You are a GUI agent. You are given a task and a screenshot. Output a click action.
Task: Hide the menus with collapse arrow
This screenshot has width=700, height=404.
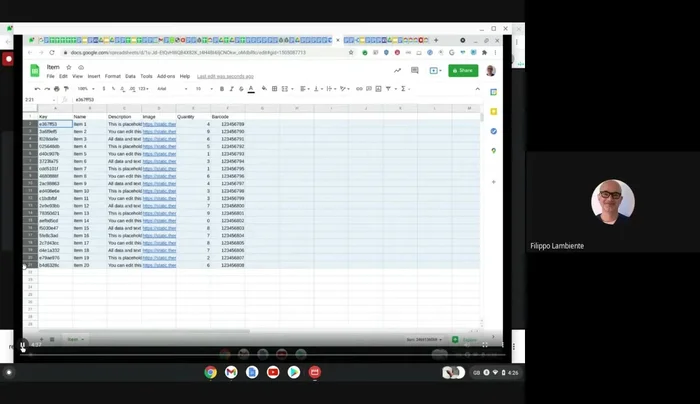[x=477, y=89]
